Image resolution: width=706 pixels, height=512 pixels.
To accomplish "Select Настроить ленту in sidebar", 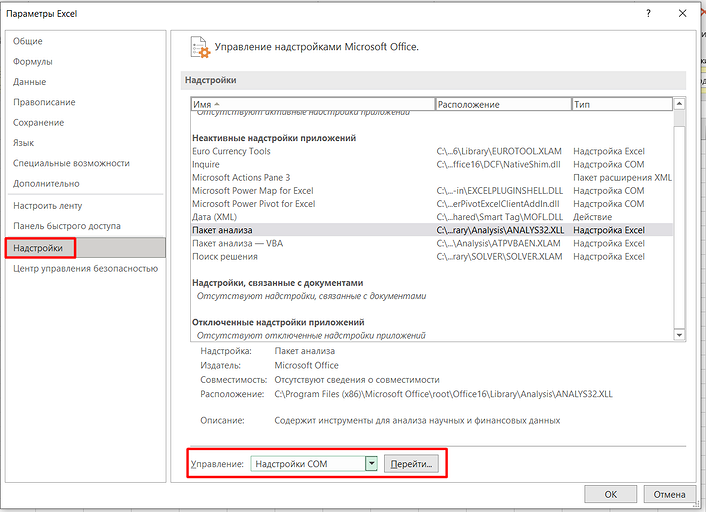I will [48, 205].
